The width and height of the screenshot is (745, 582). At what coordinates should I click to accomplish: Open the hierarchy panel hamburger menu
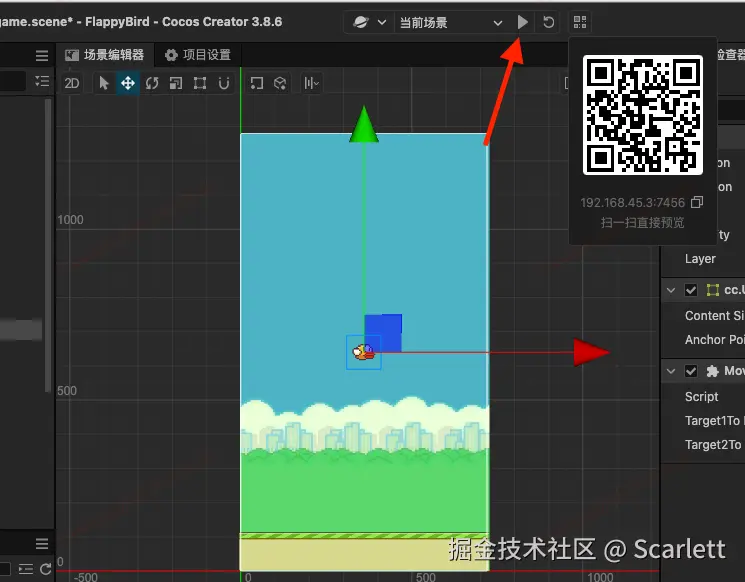pos(42,56)
